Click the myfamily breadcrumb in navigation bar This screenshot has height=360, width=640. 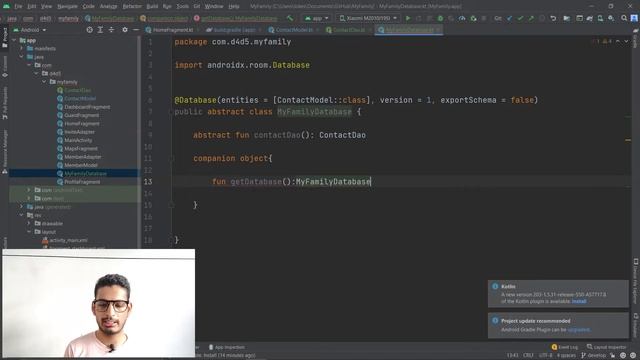[68, 18]
